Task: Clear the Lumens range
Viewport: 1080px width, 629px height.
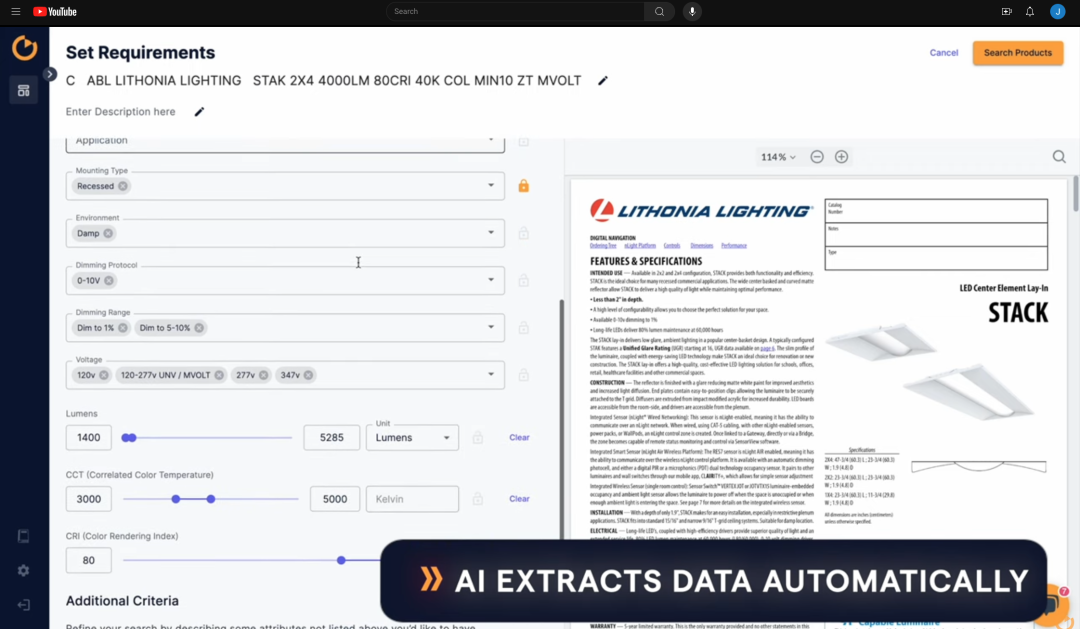Action: 519,437
